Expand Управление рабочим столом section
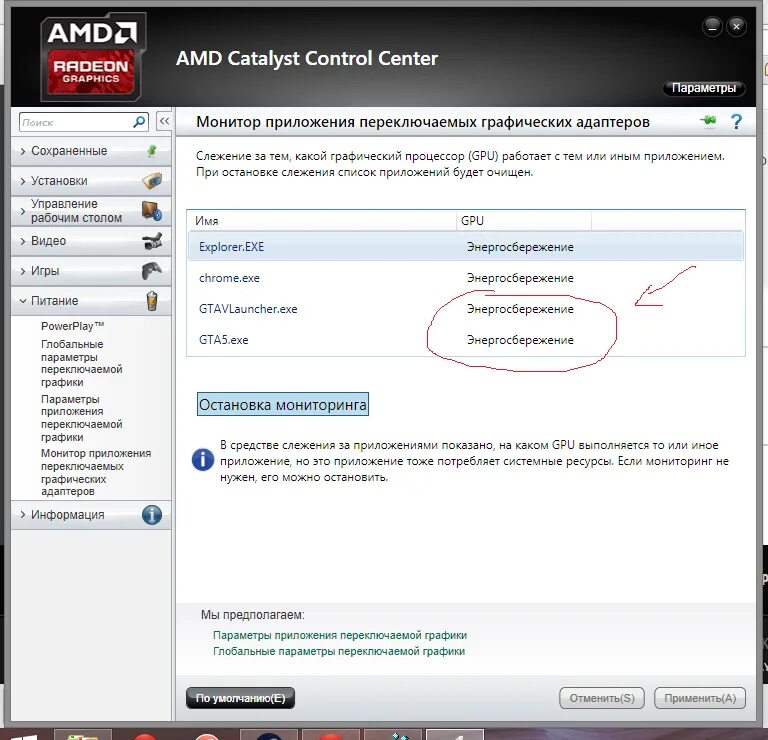Image resolution: width=768 pixels, height=740 pixels. [91, 211]
